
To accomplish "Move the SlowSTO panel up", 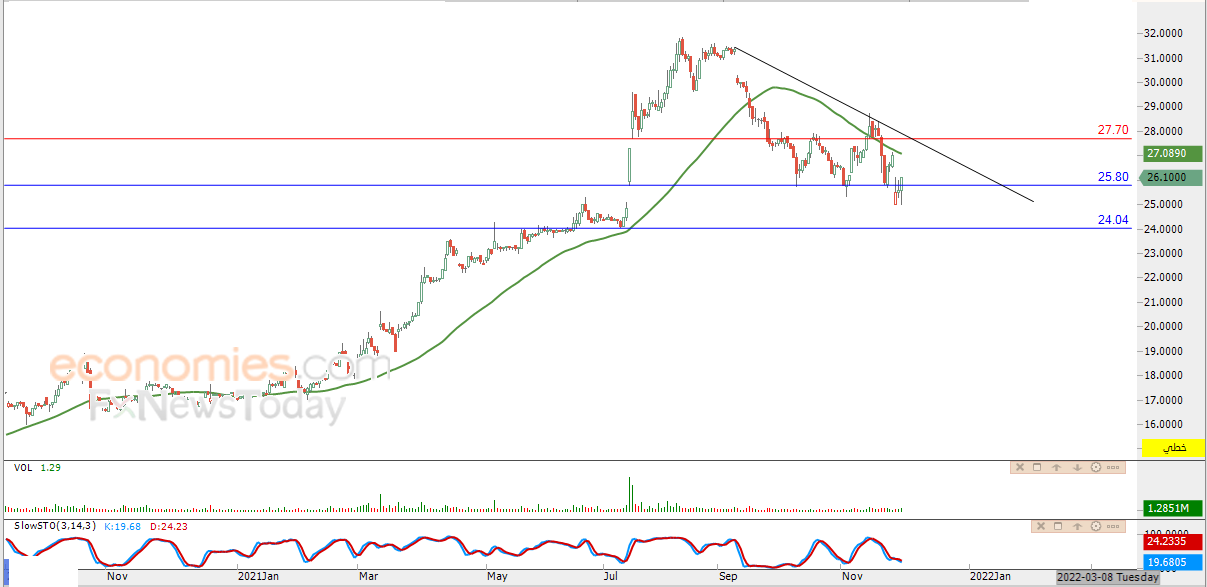I will point(1077,526).
